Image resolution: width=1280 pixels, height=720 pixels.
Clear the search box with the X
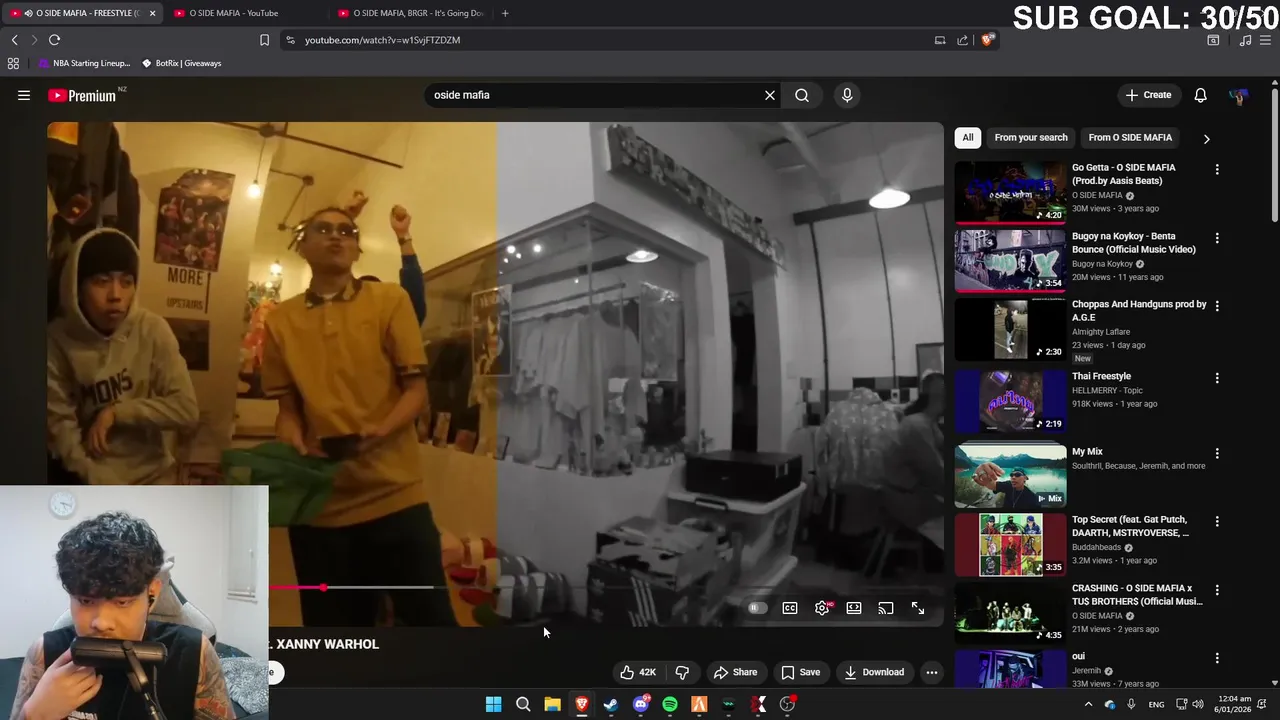point(770,95)
